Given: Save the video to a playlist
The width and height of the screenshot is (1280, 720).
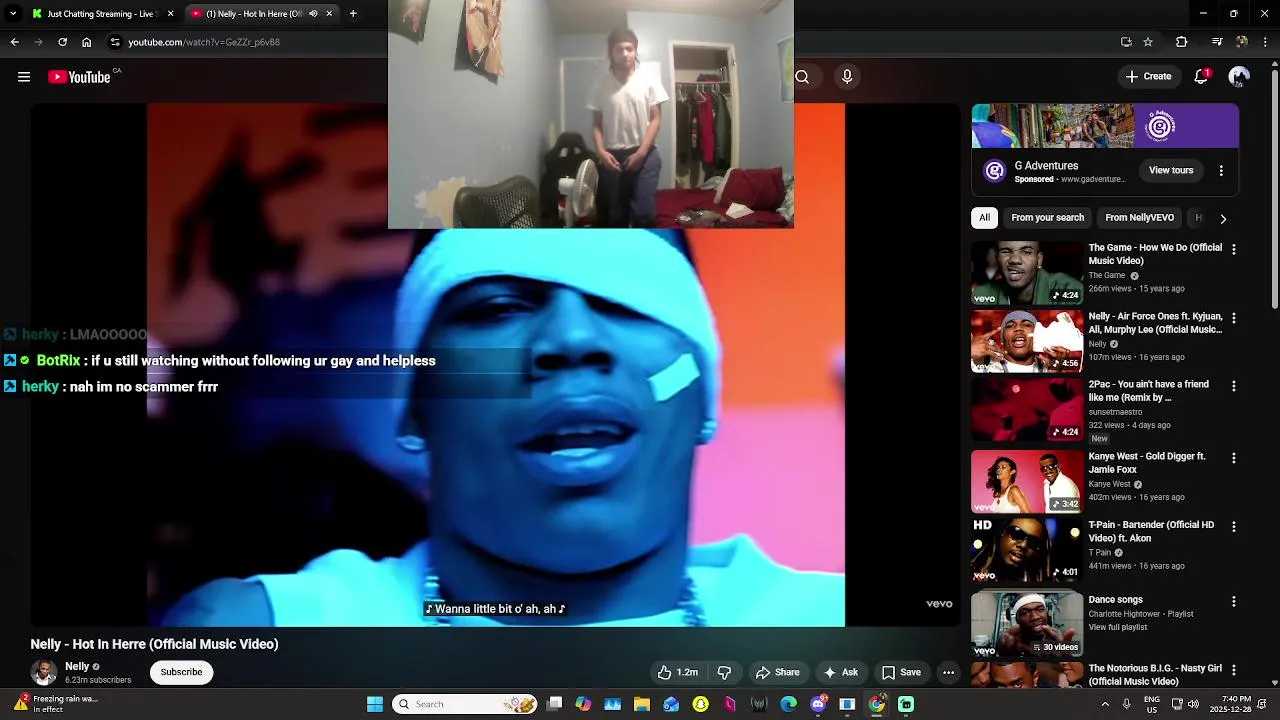Looking at the screenshot, I should (900, 672).
